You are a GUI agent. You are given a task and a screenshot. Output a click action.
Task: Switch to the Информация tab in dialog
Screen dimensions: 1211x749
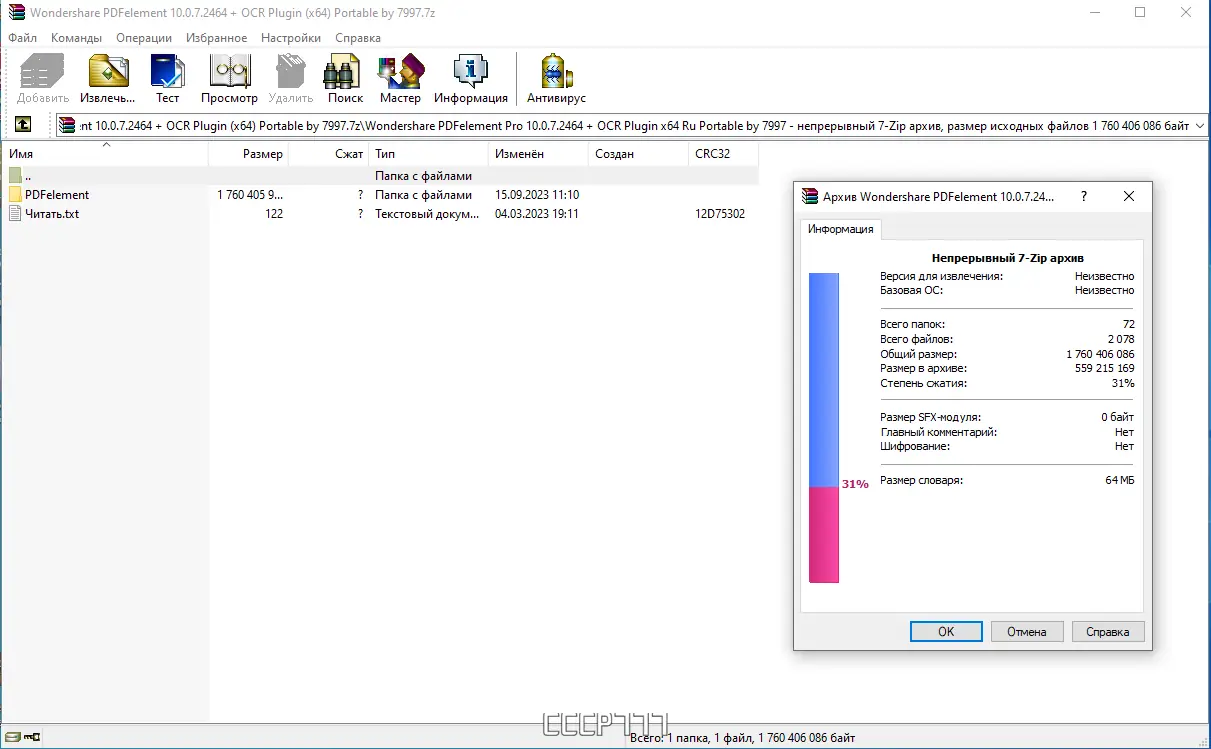(x=840, y=229)
